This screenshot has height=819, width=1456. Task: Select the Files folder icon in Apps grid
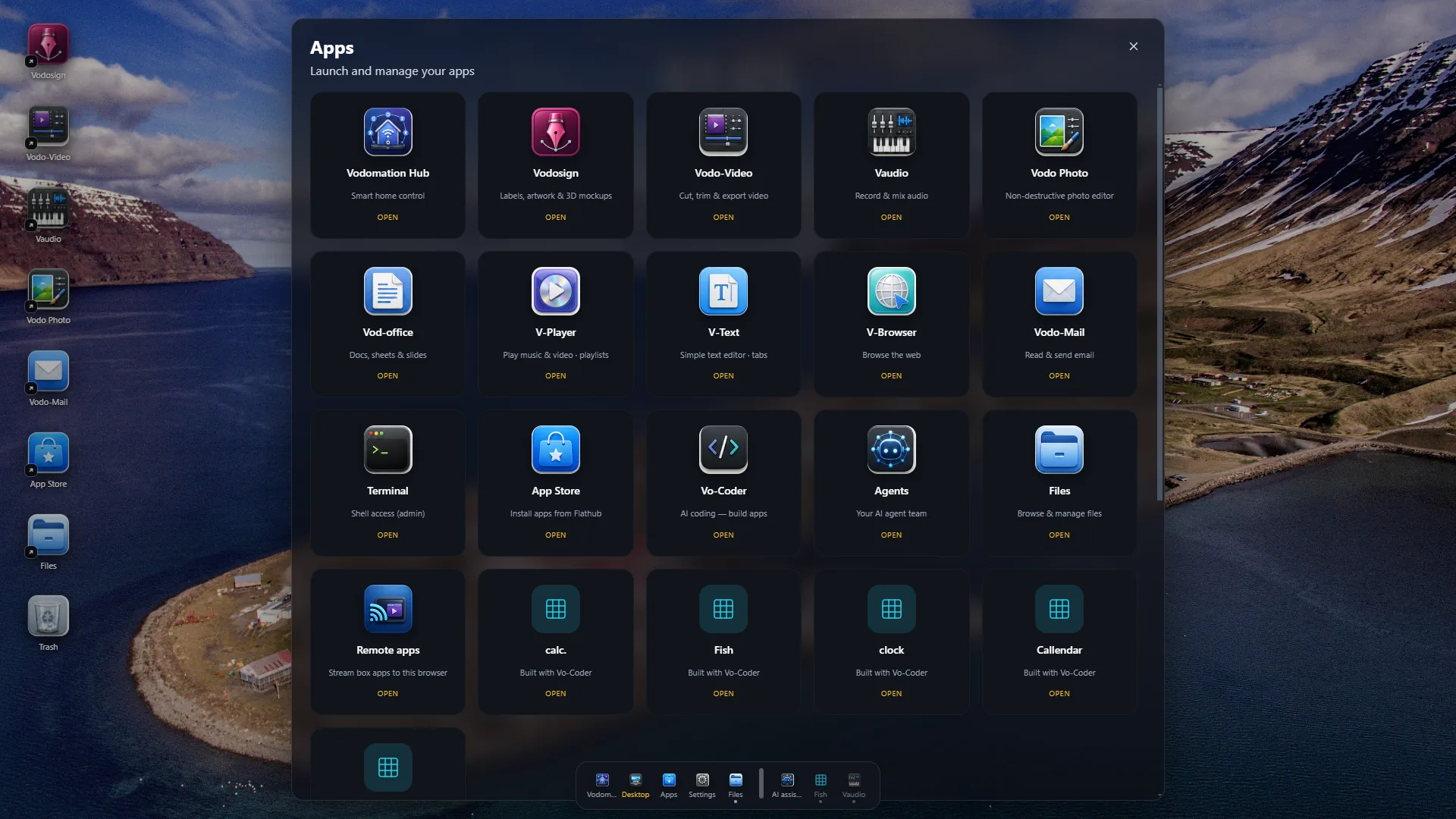(1059, 450)
